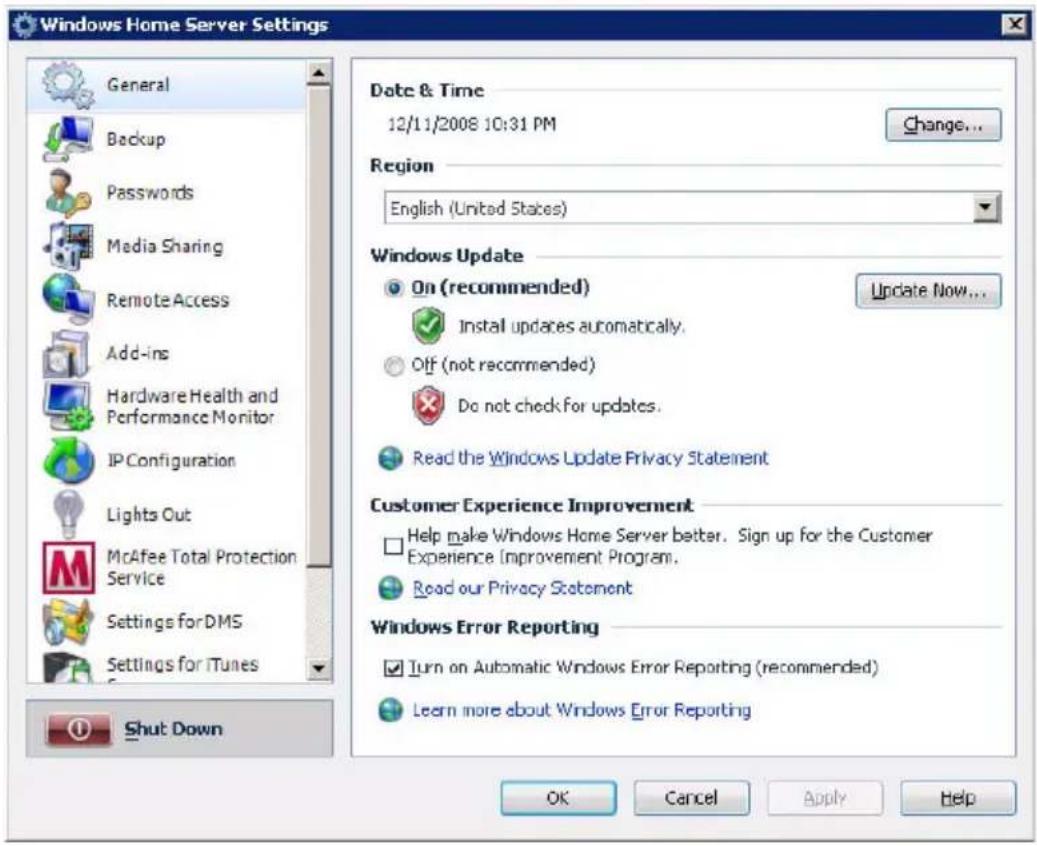Click the sidebar scroll up arrow
Image resolution: width=1037 pixels, height=846 pixels.
[x=319, y=73]
